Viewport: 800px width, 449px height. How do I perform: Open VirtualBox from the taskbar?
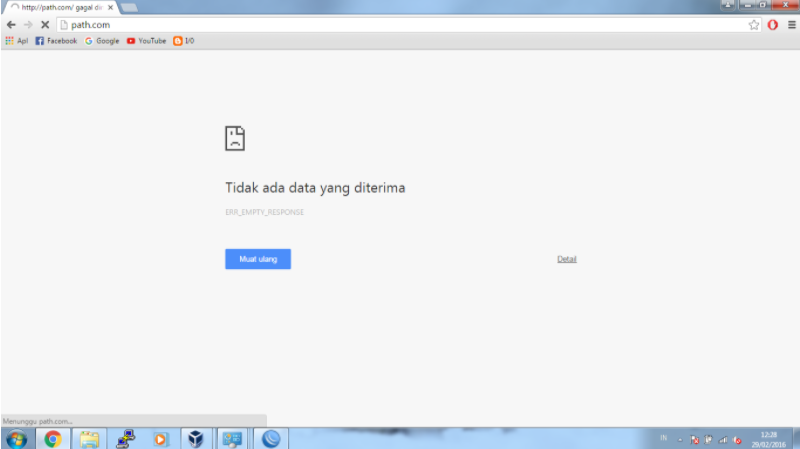click(195, 439)
